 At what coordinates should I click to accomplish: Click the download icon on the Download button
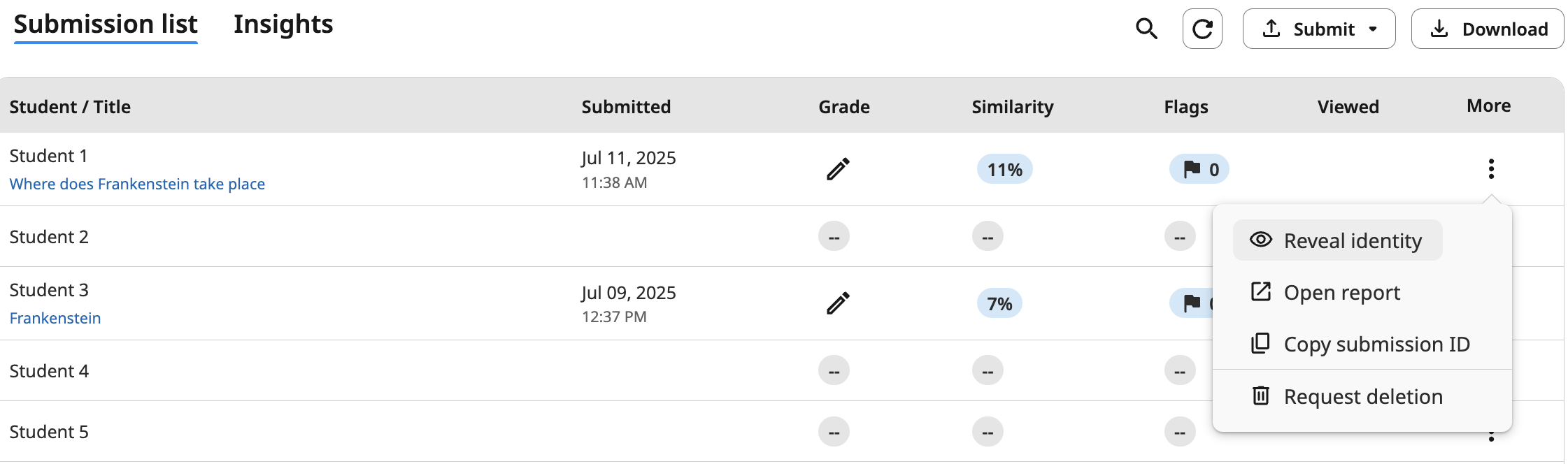[1439, 29]
